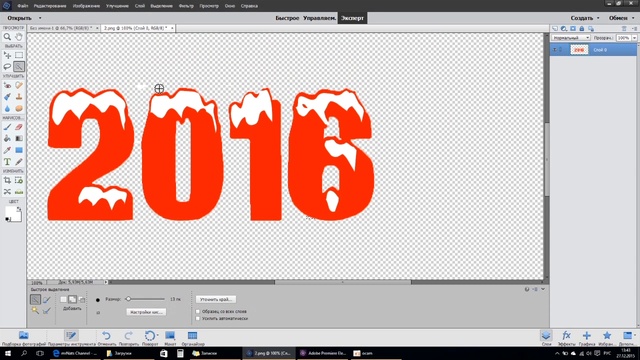Click the Открыть button

(19, 18)
